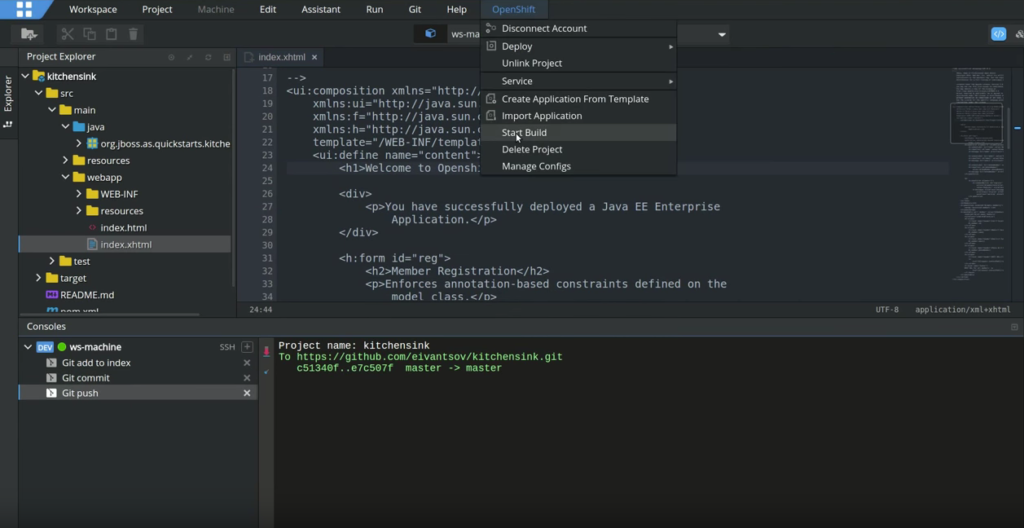Click the Paste clipboard icon

click(x=111, y=34)
